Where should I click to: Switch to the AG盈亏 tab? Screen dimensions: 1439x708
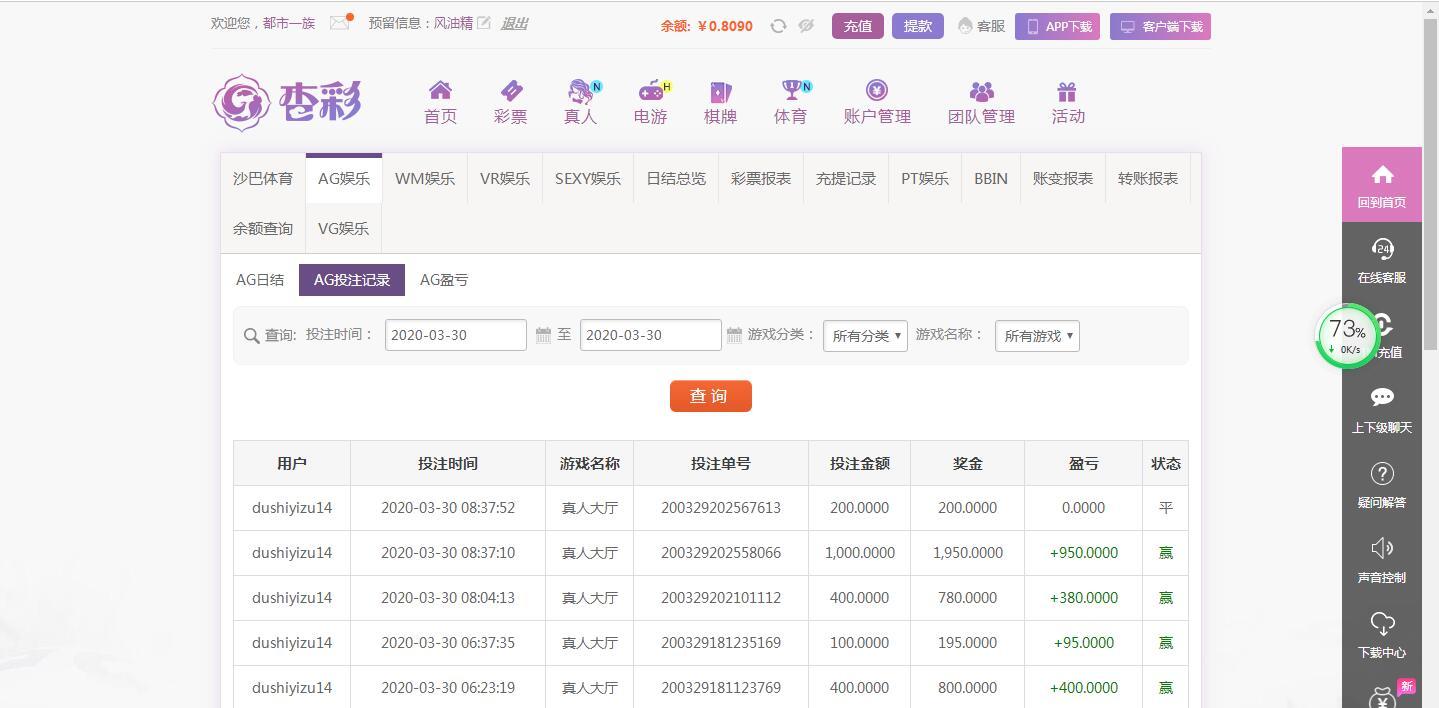pos(443,280)
